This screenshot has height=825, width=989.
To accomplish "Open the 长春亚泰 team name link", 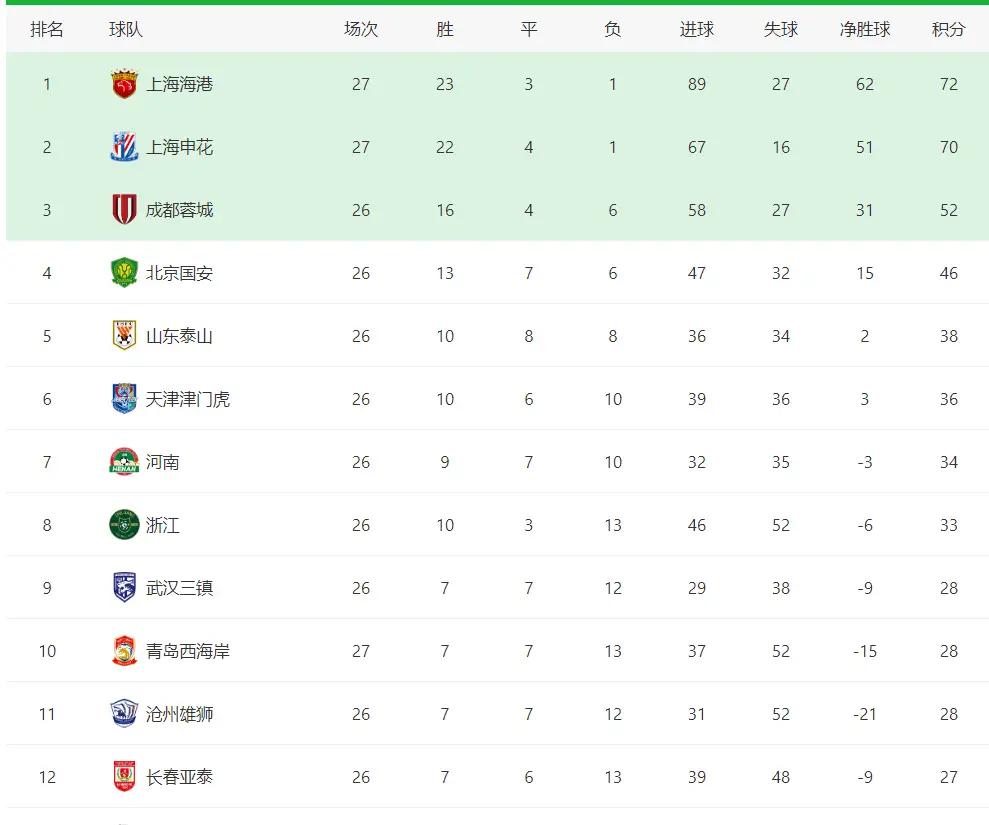I will coord(180,777).
